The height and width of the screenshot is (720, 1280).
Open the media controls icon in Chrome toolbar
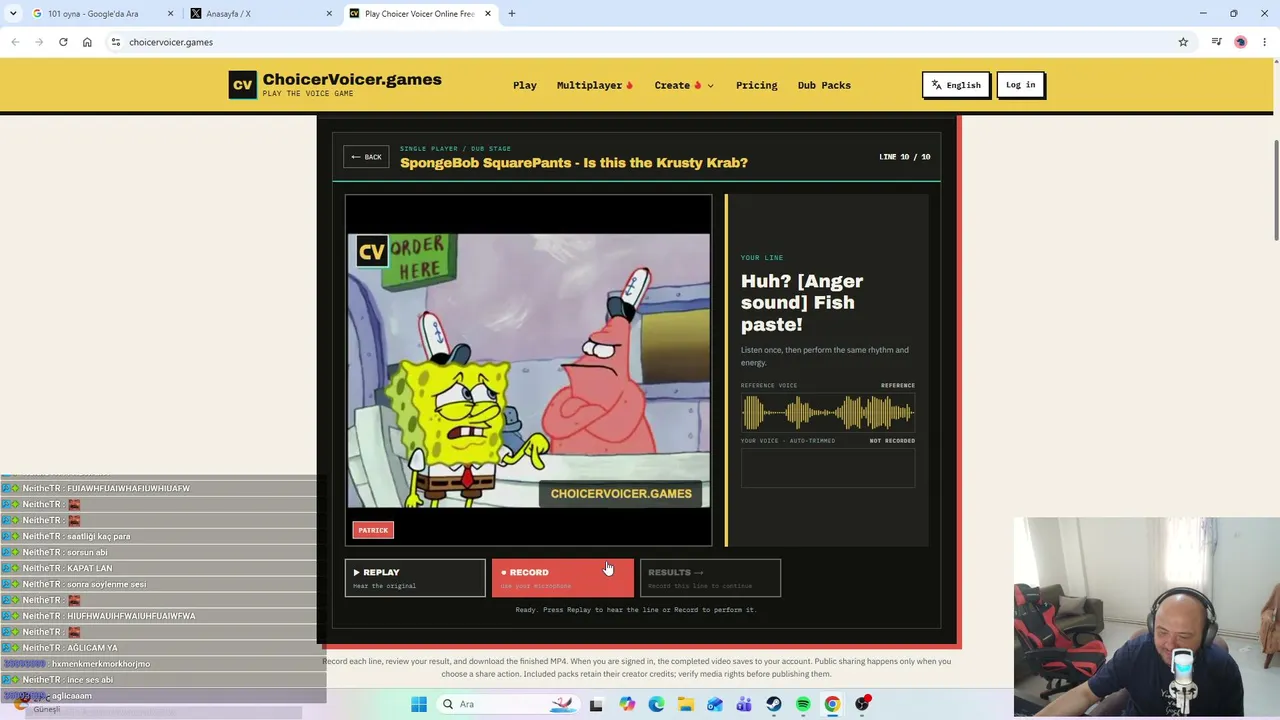point(1216,42)
